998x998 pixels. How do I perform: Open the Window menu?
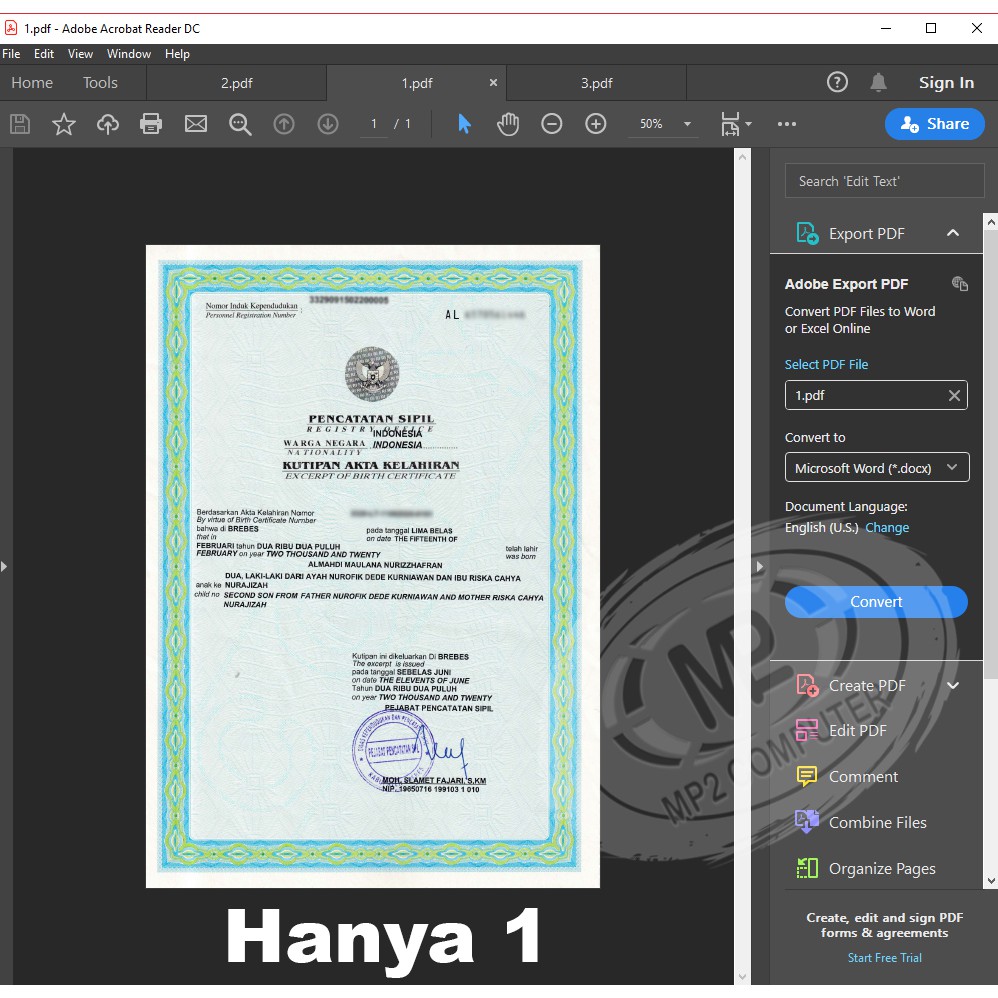click(129, 54)
